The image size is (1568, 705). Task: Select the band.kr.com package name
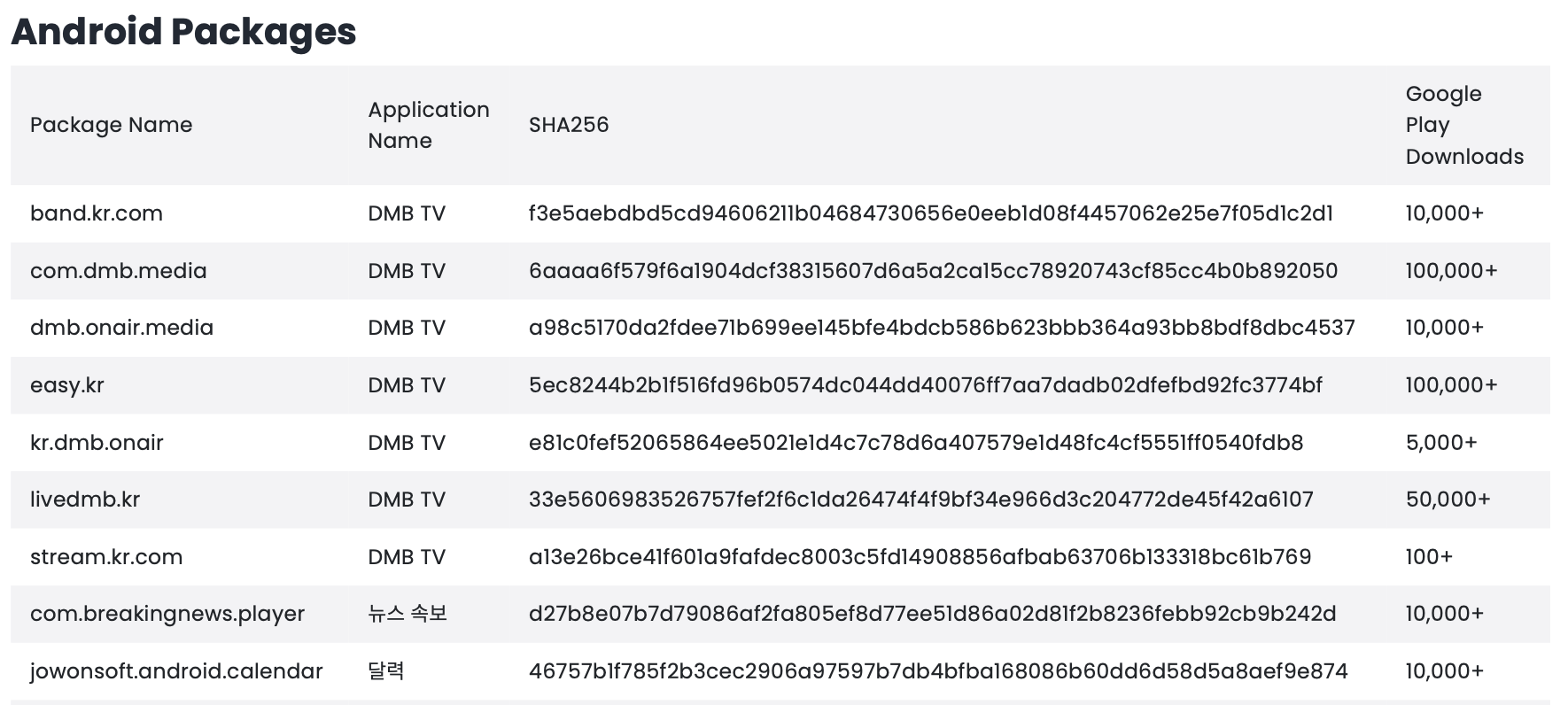coord(97,213)
